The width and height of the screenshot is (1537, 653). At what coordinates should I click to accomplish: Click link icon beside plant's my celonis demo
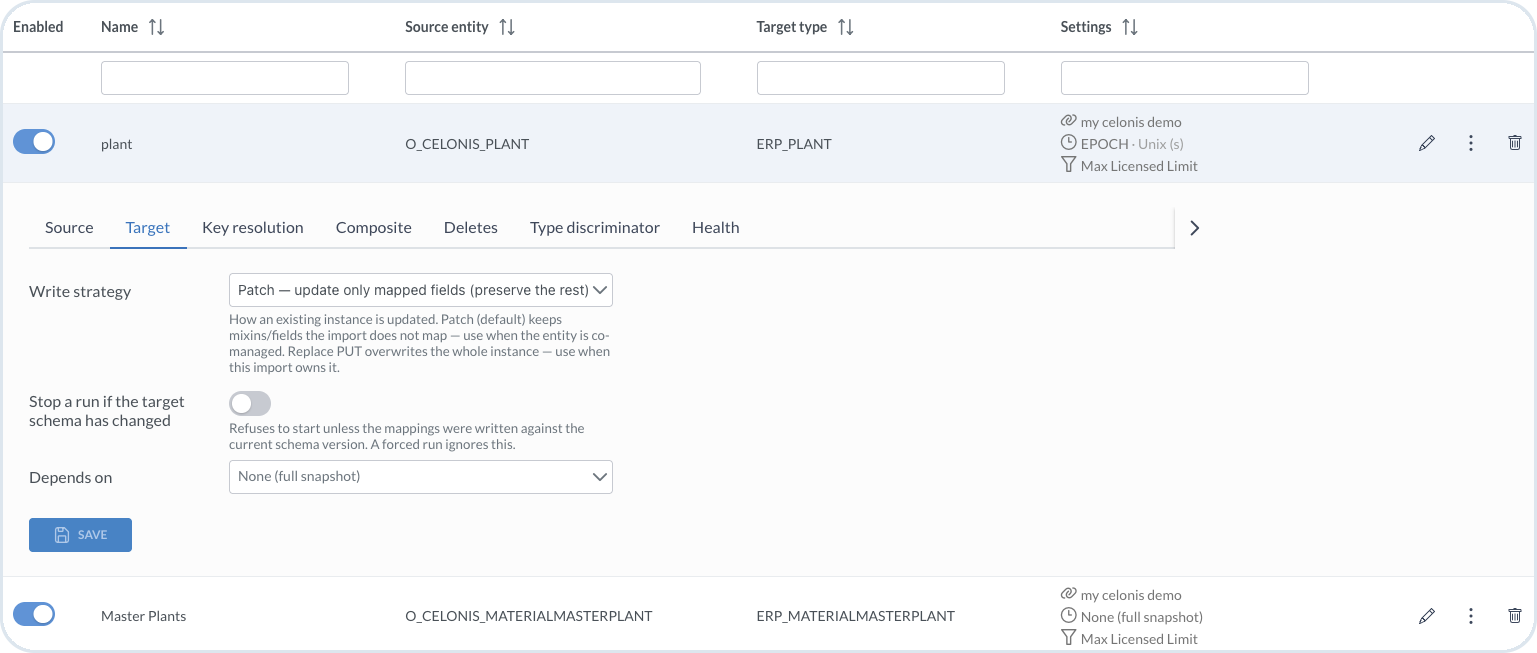click(1068, 121)
